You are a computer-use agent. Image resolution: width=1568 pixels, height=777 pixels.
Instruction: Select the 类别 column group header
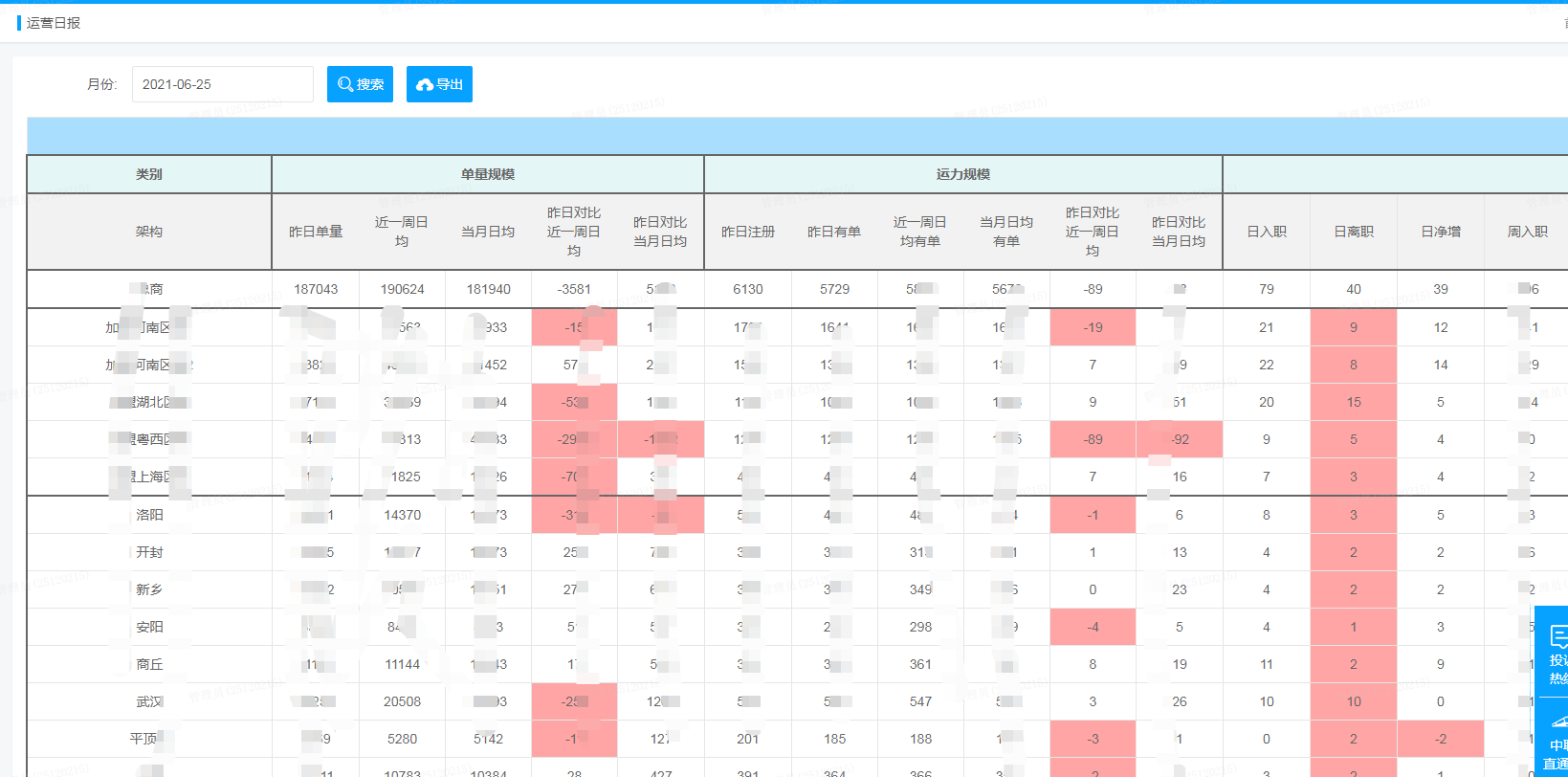point(149,174)
